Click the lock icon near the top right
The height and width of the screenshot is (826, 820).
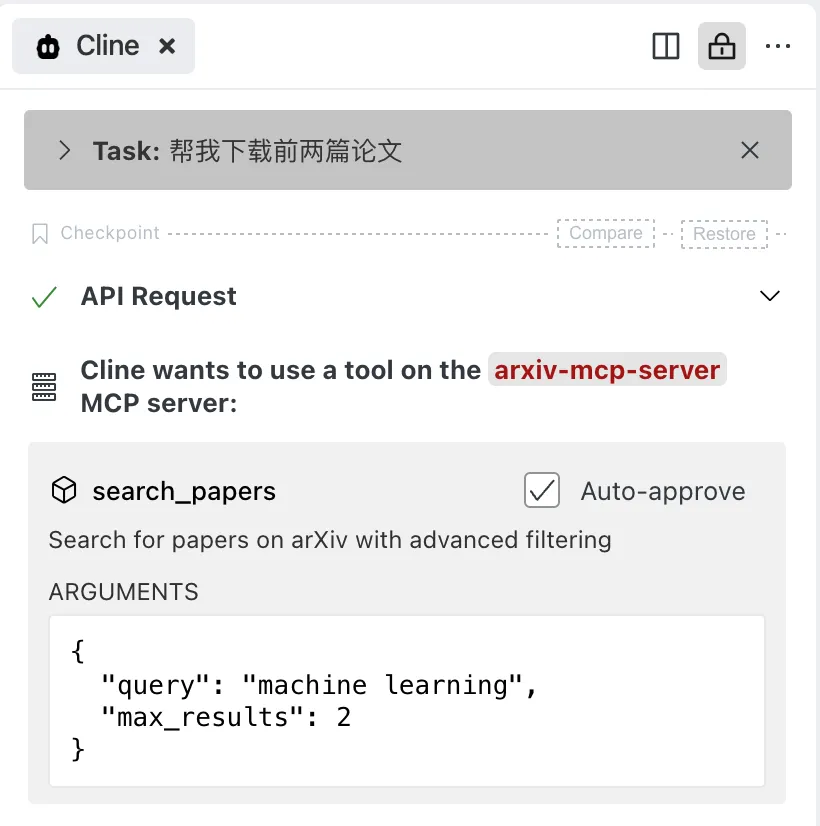722,46
